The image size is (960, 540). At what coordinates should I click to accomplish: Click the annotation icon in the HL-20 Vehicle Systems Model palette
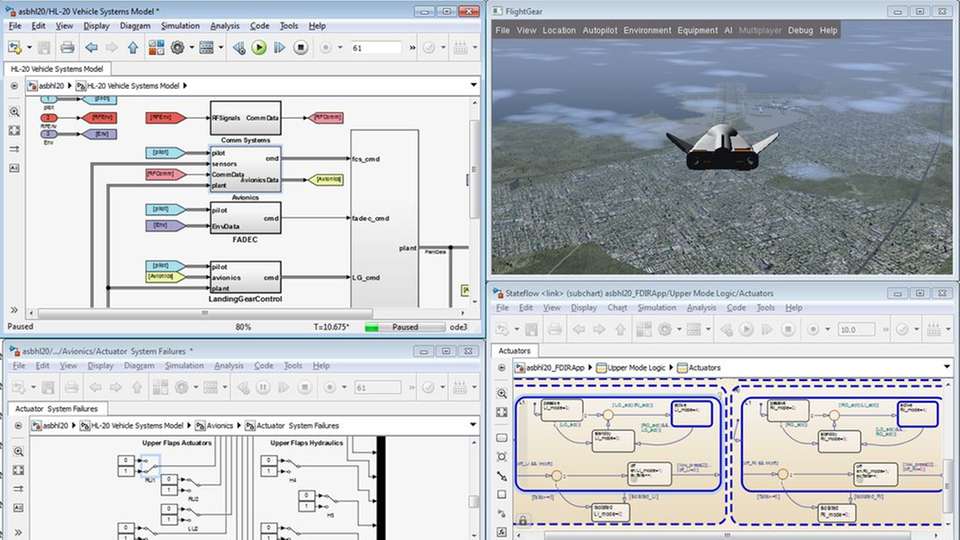tap(15, 168)
